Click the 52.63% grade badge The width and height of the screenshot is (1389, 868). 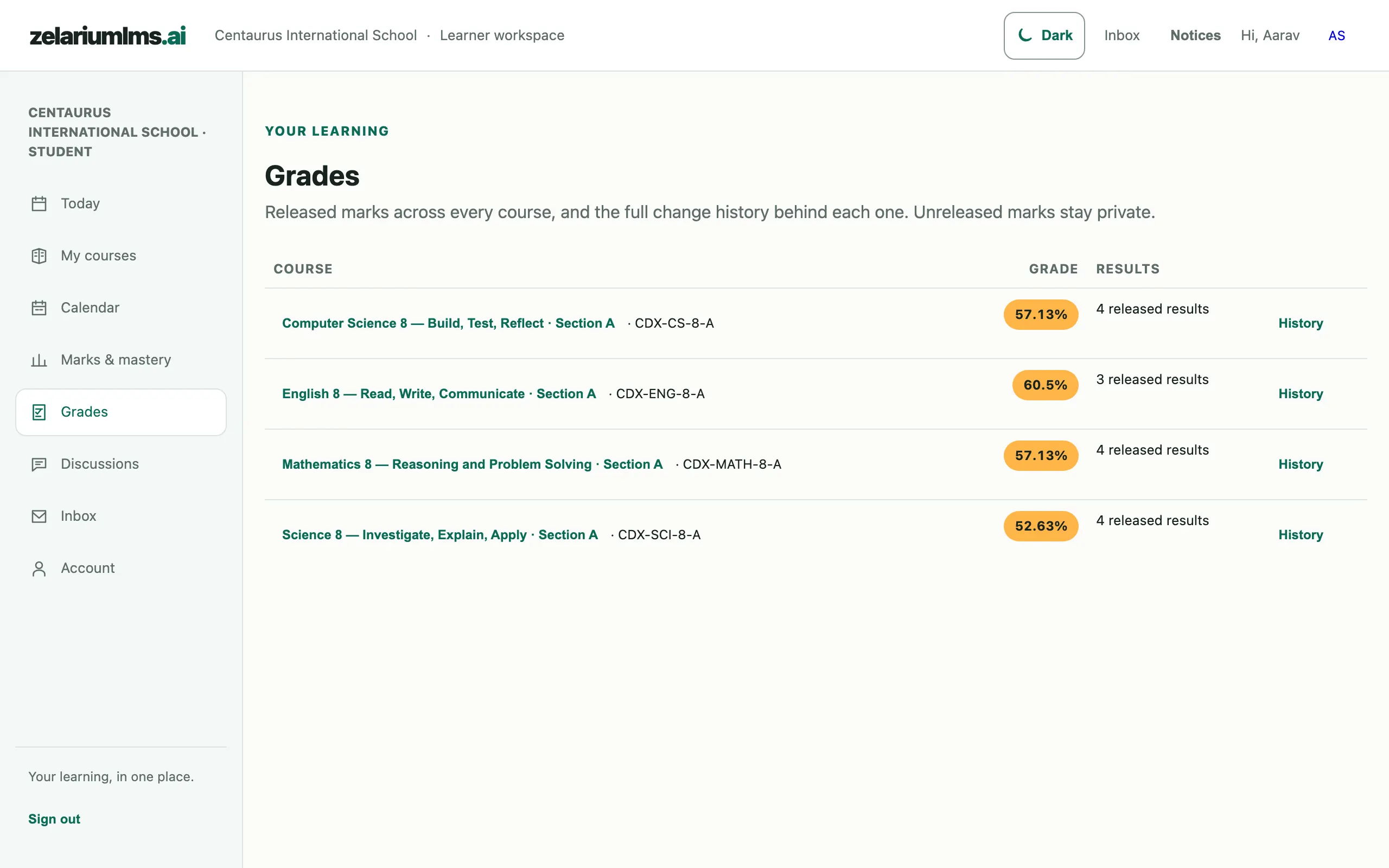(1041, 526)
